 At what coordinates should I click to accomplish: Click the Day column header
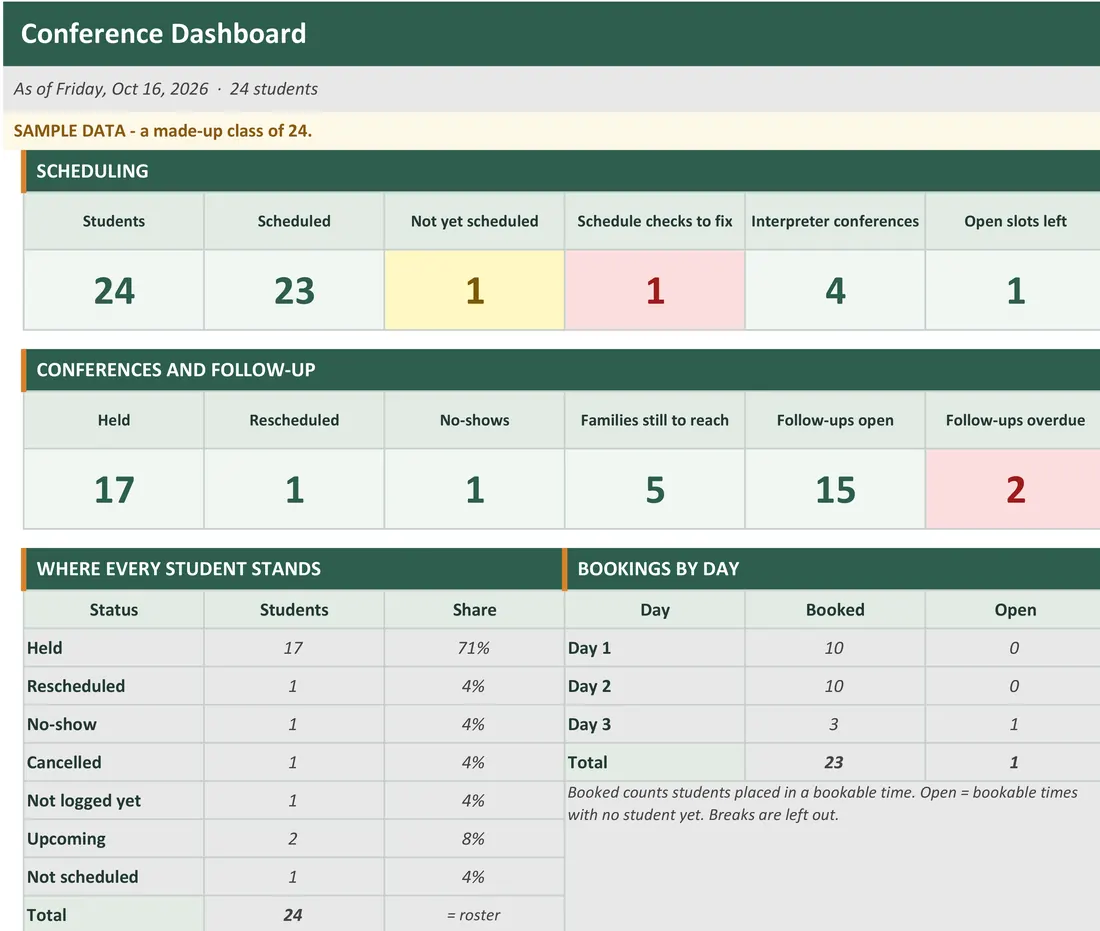click(655, 610)
